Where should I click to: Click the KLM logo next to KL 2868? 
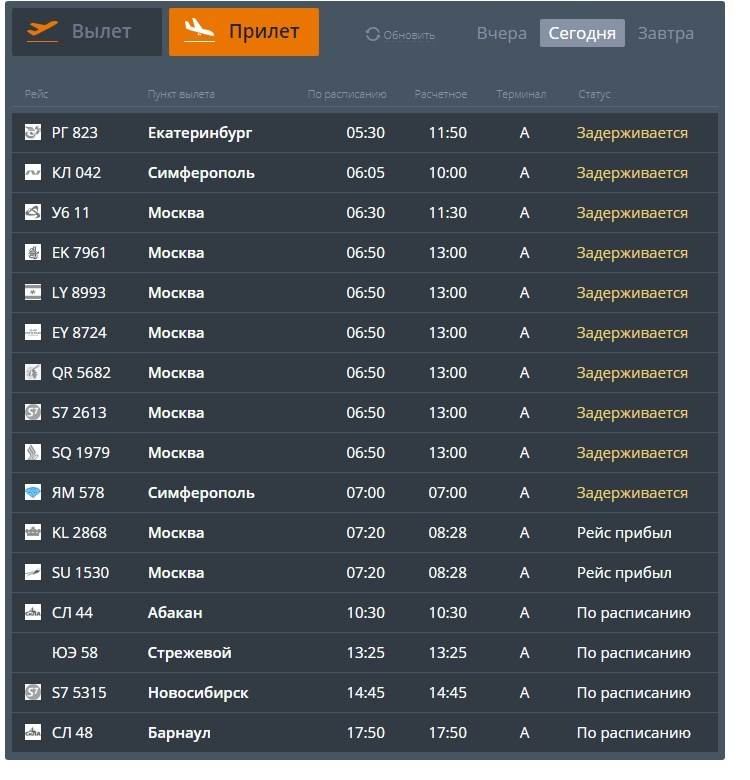tap(32, 532)
